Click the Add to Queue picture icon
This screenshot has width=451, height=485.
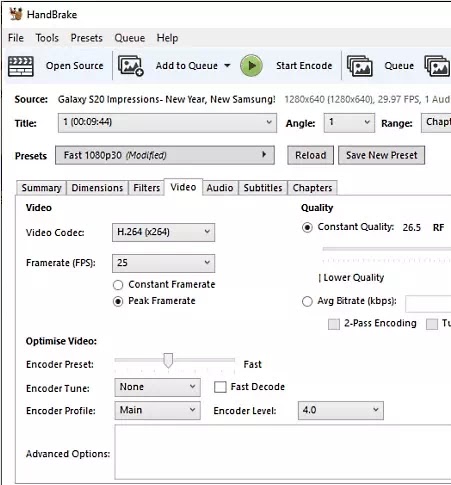(x=131, y=66)
